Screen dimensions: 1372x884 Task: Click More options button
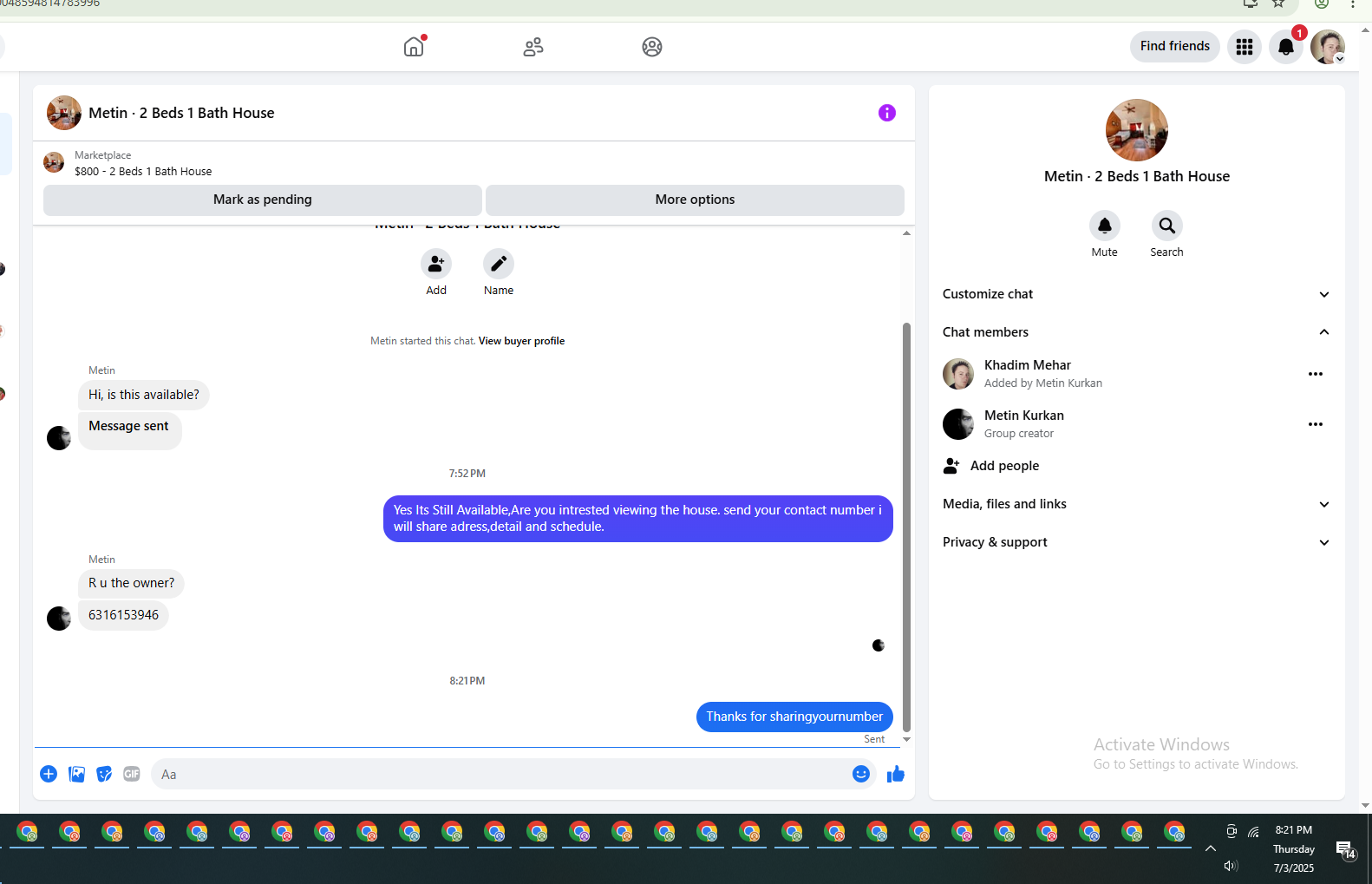[695, 200]
